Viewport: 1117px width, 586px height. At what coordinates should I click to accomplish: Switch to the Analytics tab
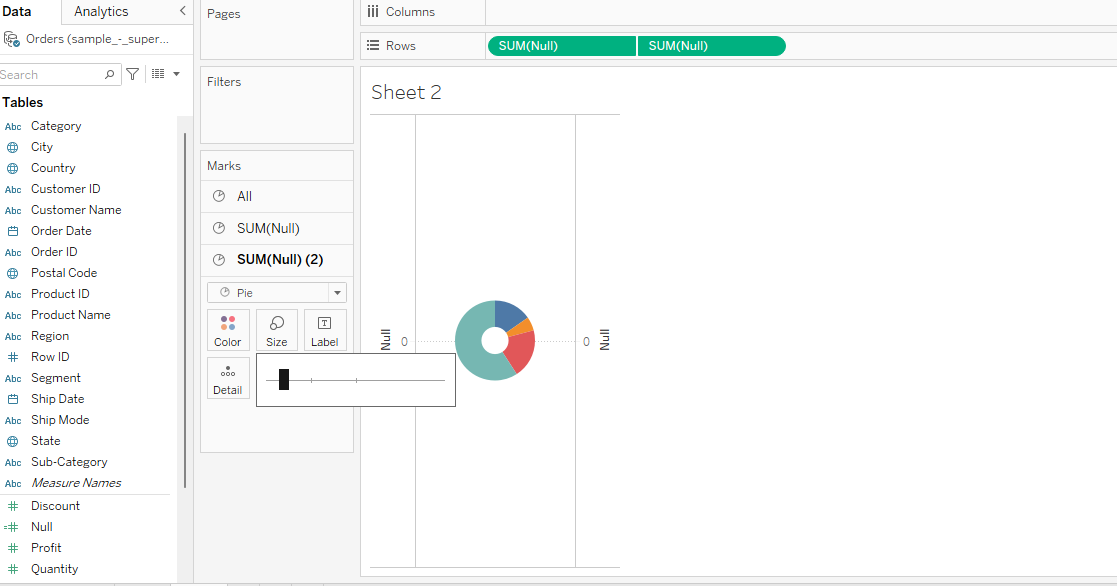100,11
